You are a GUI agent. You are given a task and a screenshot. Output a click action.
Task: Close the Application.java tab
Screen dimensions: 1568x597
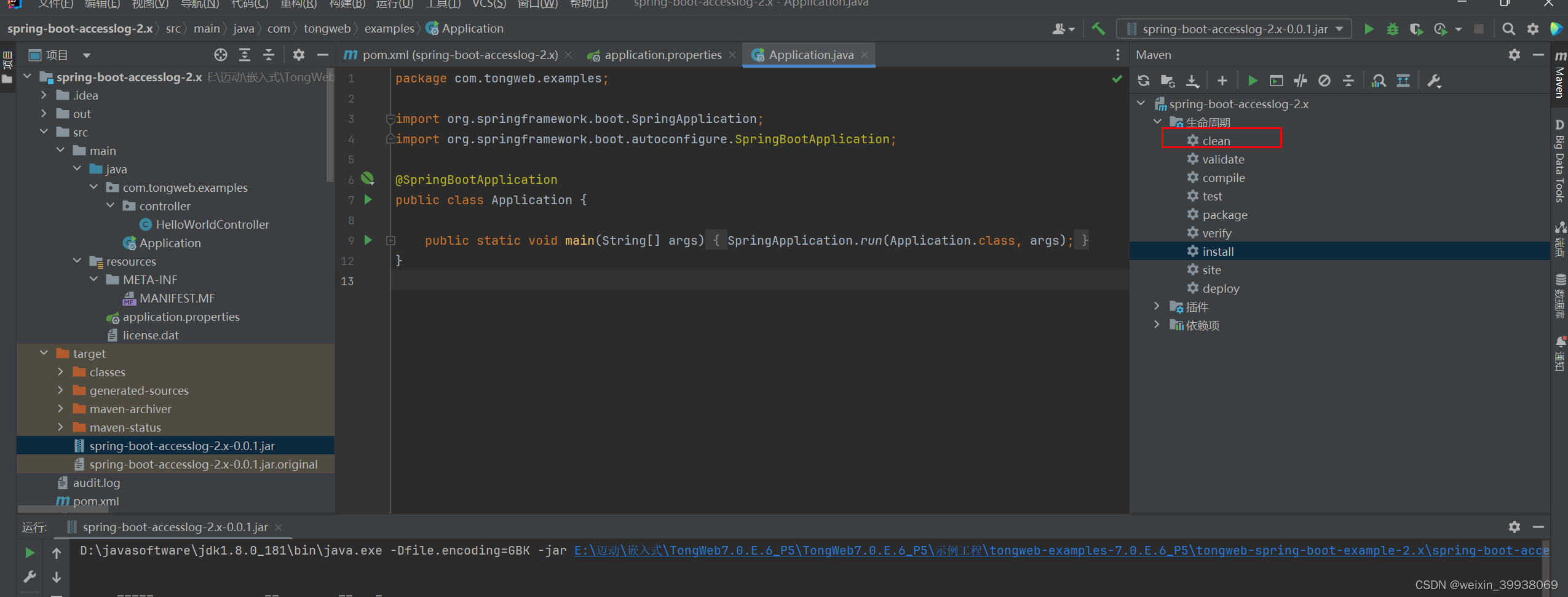[865, 55]
